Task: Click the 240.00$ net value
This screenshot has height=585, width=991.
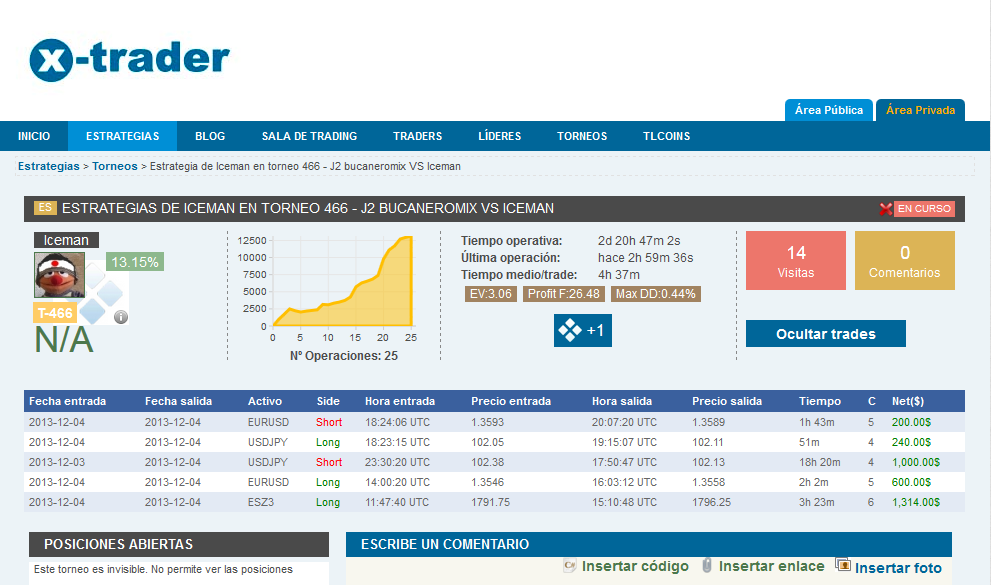Action: coord(911,442)
